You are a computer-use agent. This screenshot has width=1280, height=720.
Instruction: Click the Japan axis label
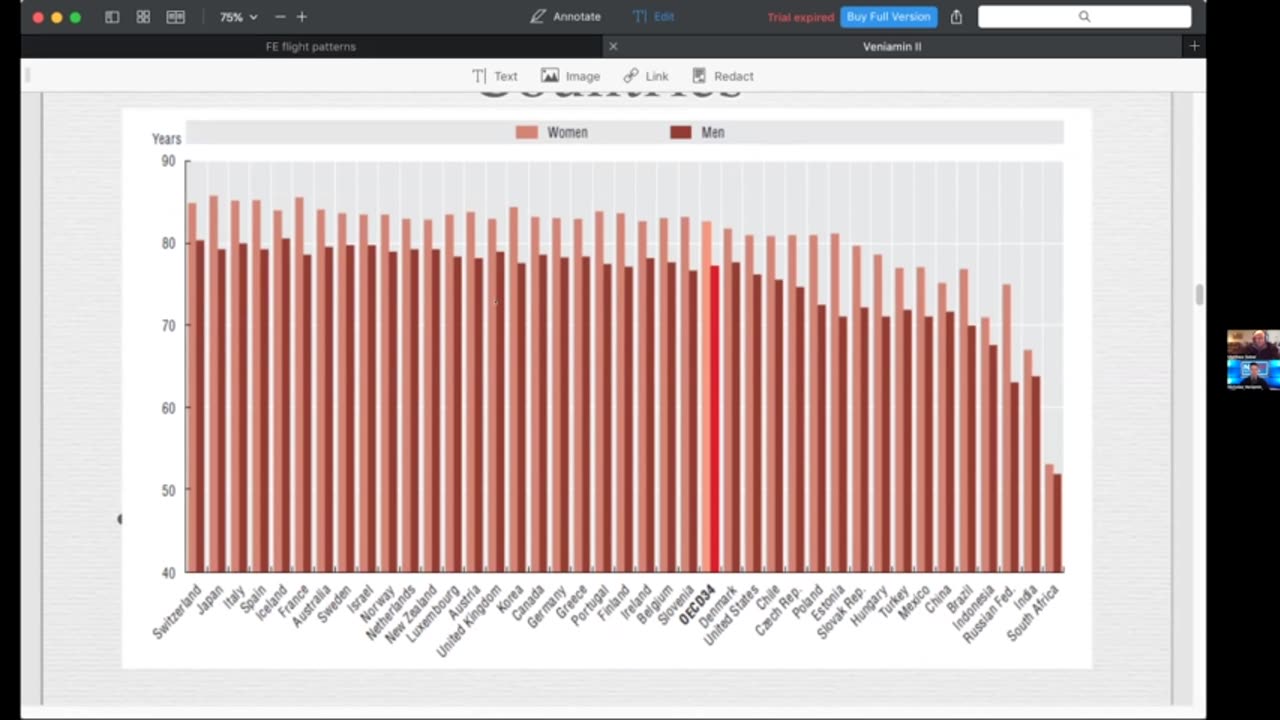pos(210,600)
